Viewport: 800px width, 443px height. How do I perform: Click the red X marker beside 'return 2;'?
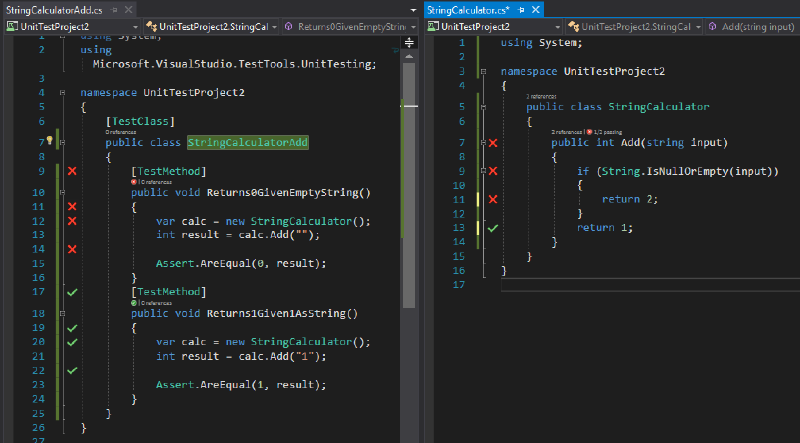point(492,200)
